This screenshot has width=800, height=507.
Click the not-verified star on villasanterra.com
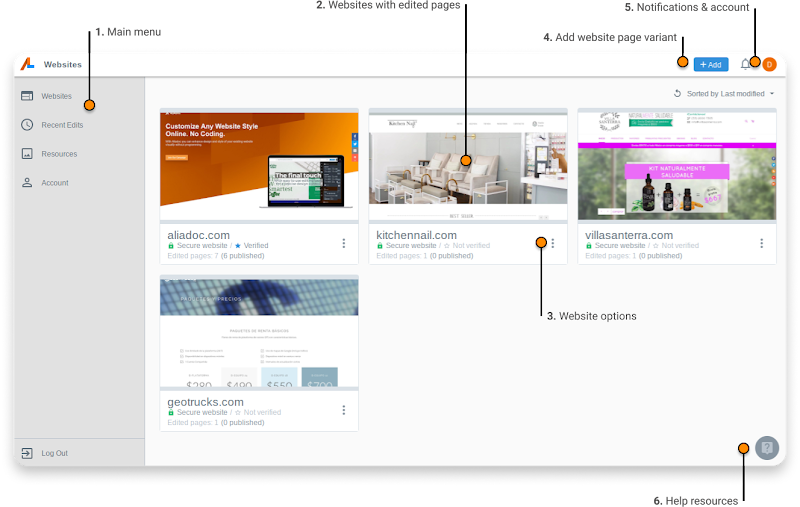pos(656,246)
